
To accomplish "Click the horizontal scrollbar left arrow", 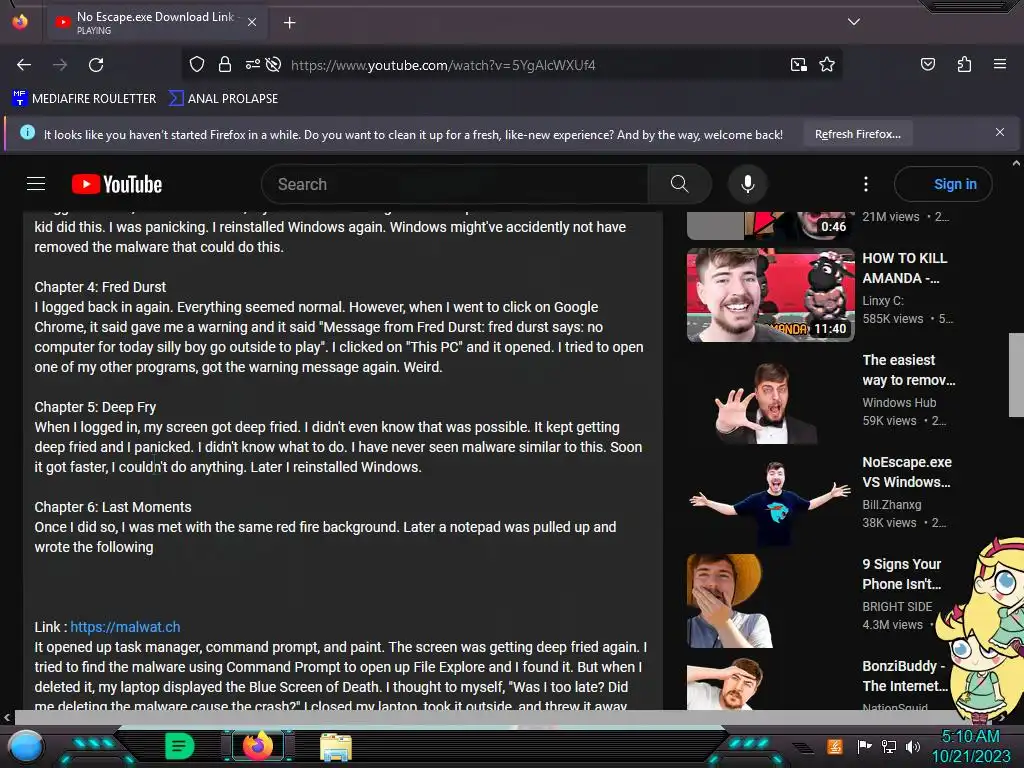I will 7,717.
